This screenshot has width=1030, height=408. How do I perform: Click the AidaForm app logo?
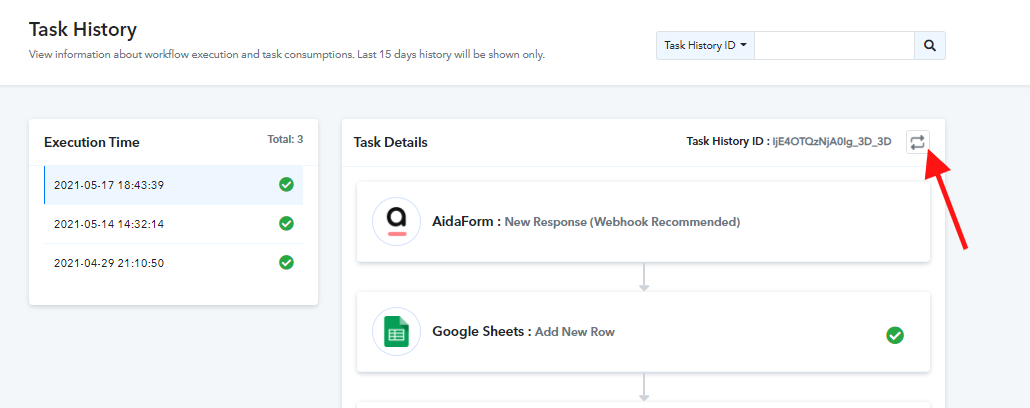(x=396, y=221)
